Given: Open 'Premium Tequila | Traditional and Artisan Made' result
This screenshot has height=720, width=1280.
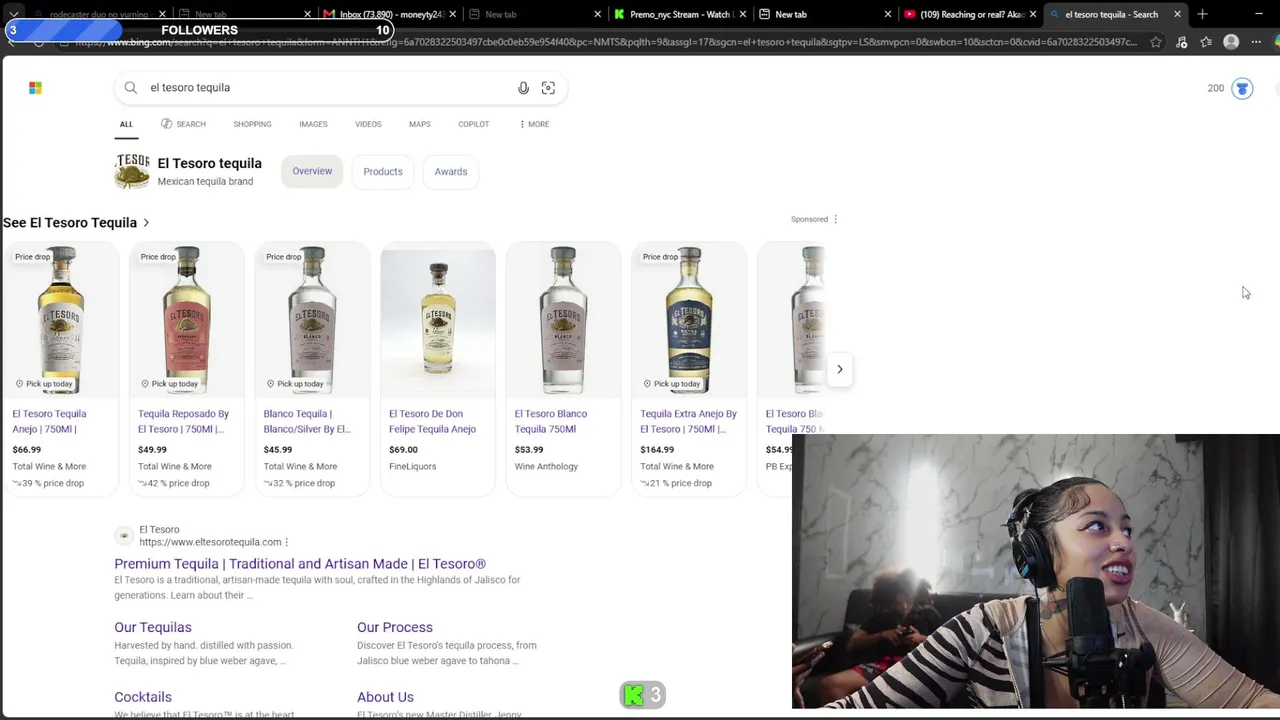Looking at the screenshot, I should point(300,564).
